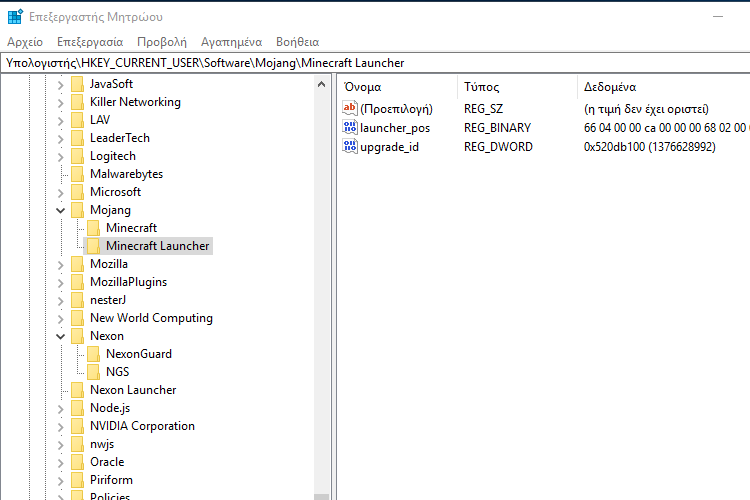
Task: Expand the JavaSoft key
Action: tap(60, 85)
